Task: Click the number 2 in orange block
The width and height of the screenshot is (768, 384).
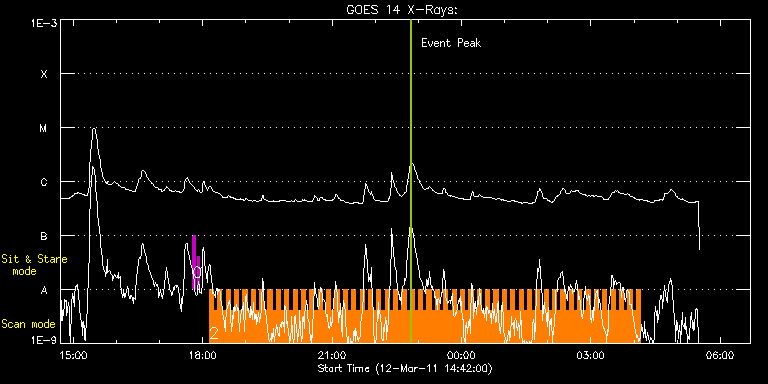Action: click(214, 334)
